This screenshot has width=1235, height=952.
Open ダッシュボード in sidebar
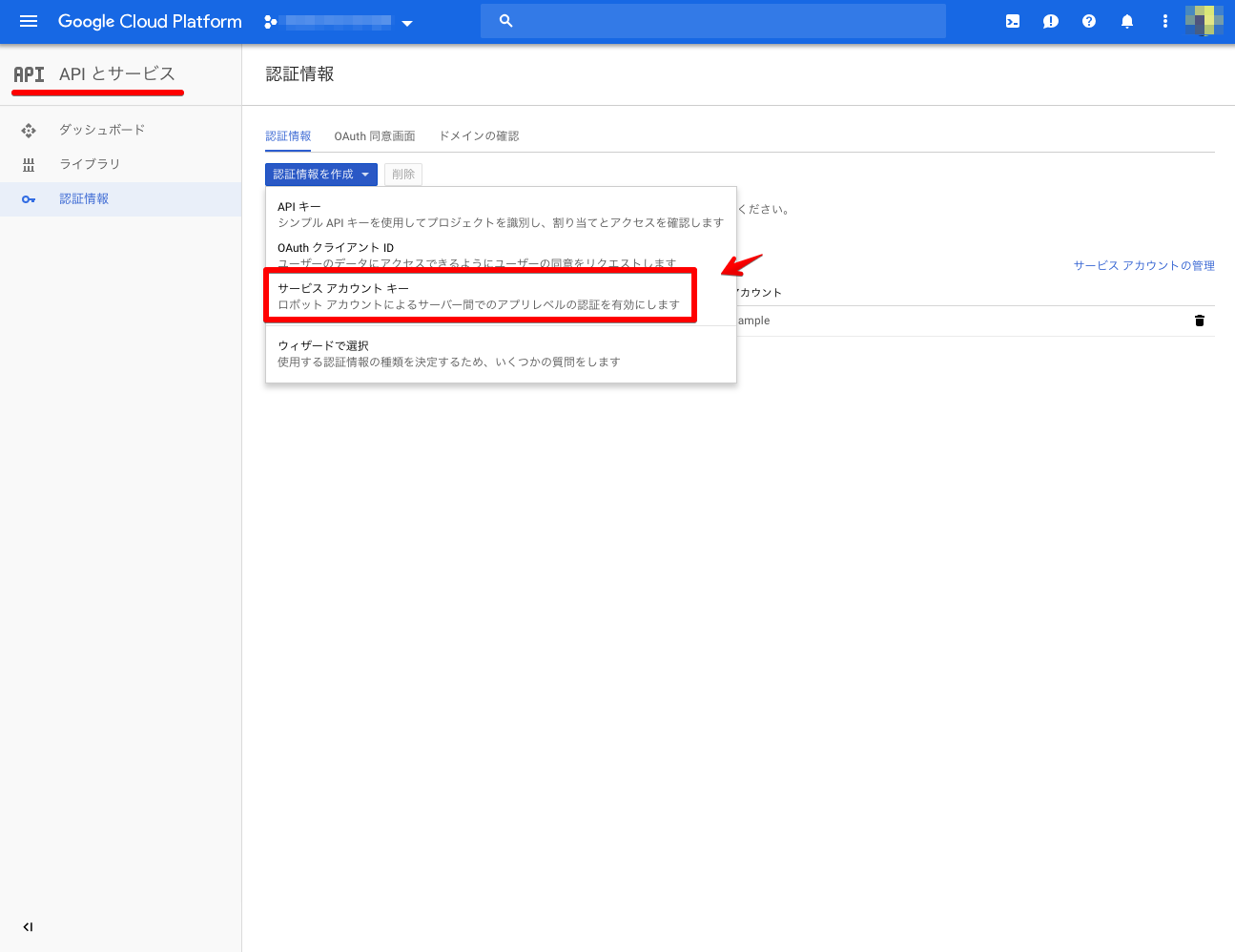click(x=102, y=129)
